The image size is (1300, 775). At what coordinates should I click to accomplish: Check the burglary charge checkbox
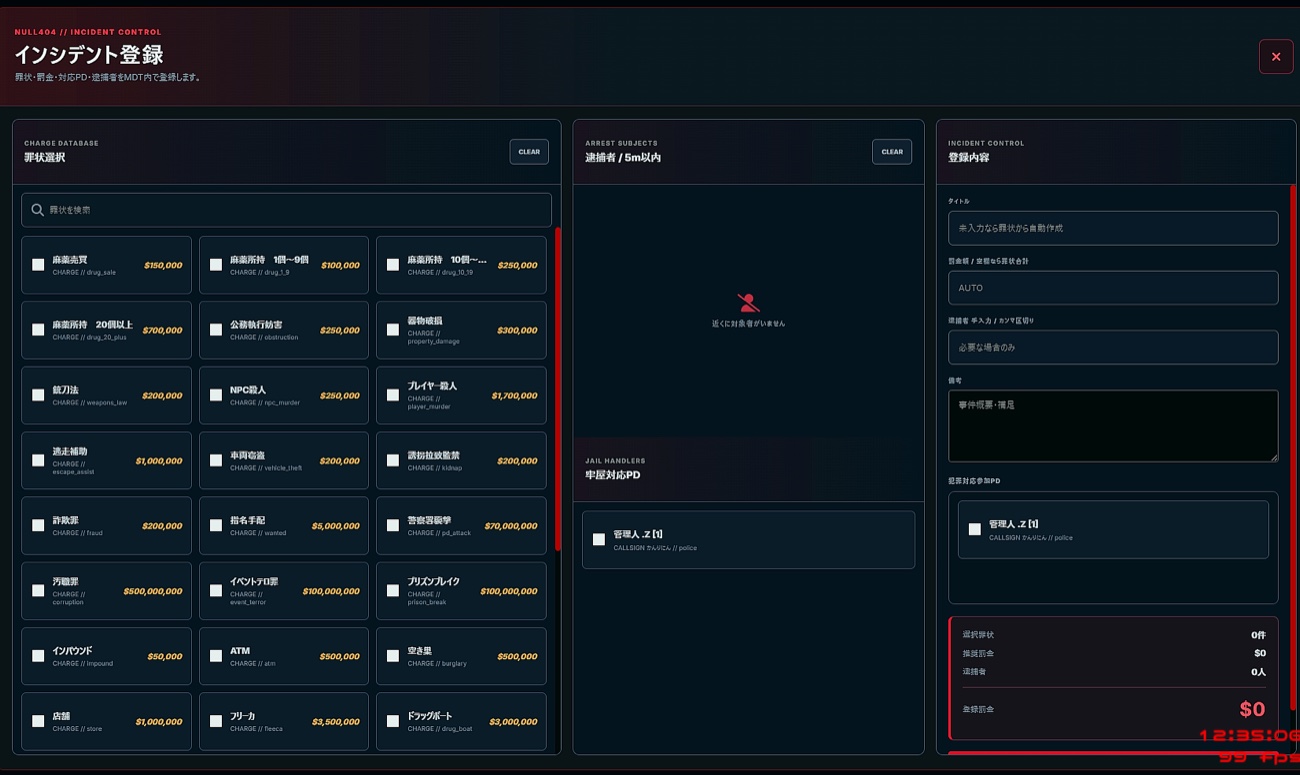393,656
